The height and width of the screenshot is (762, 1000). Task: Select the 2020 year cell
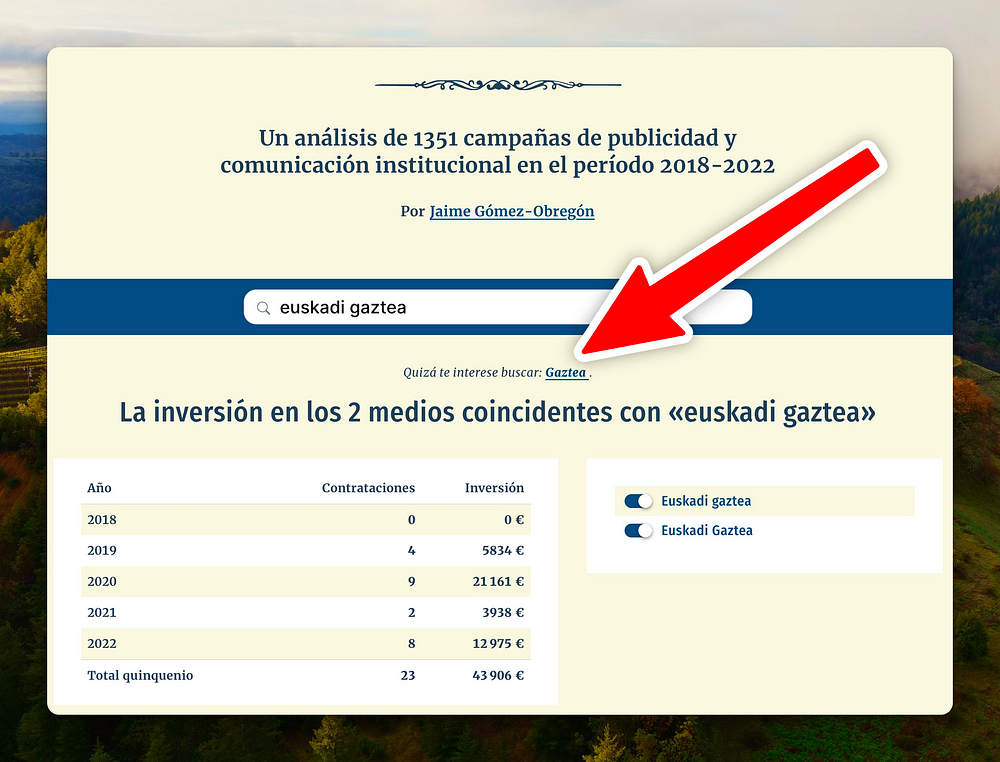tap(102, 582)
